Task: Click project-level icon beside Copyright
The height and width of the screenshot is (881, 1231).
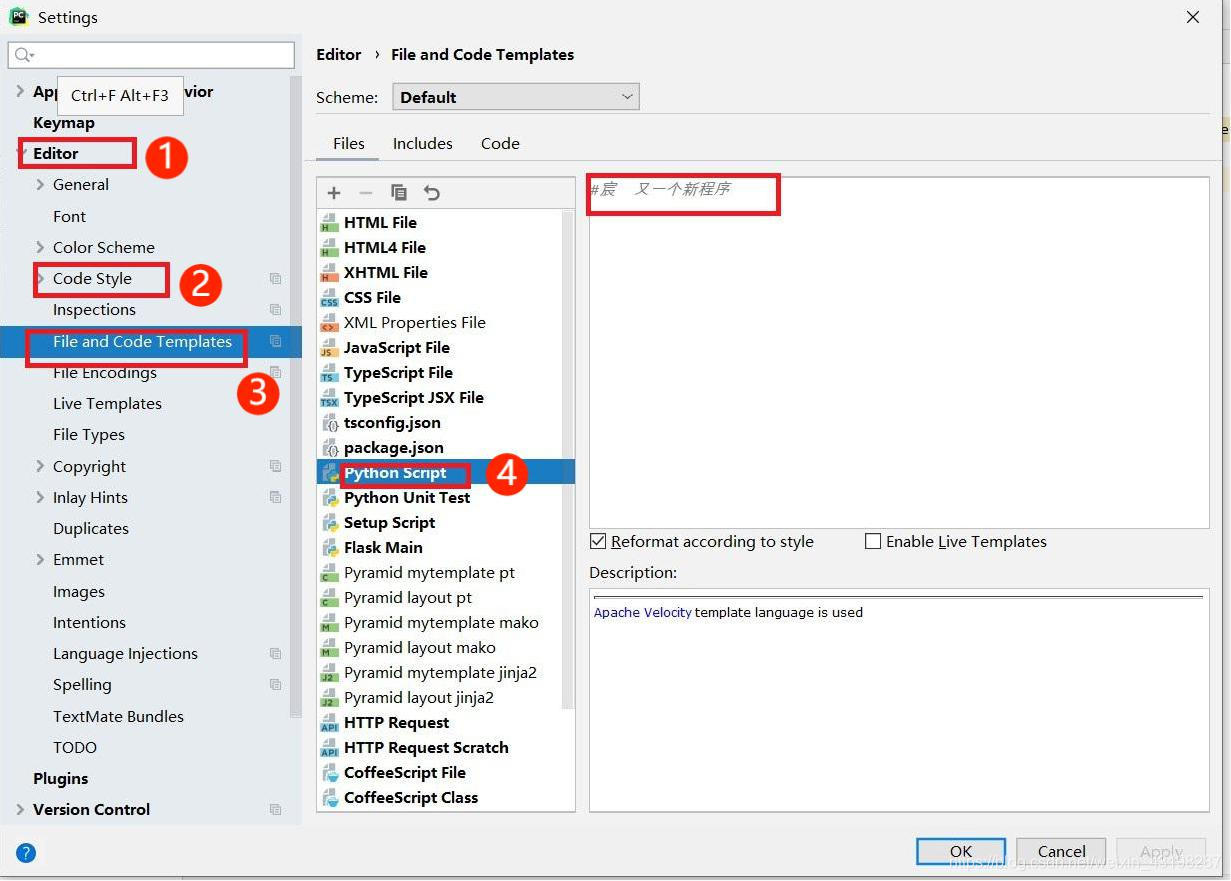Action: pyautogui.click(x=275, y=466)
